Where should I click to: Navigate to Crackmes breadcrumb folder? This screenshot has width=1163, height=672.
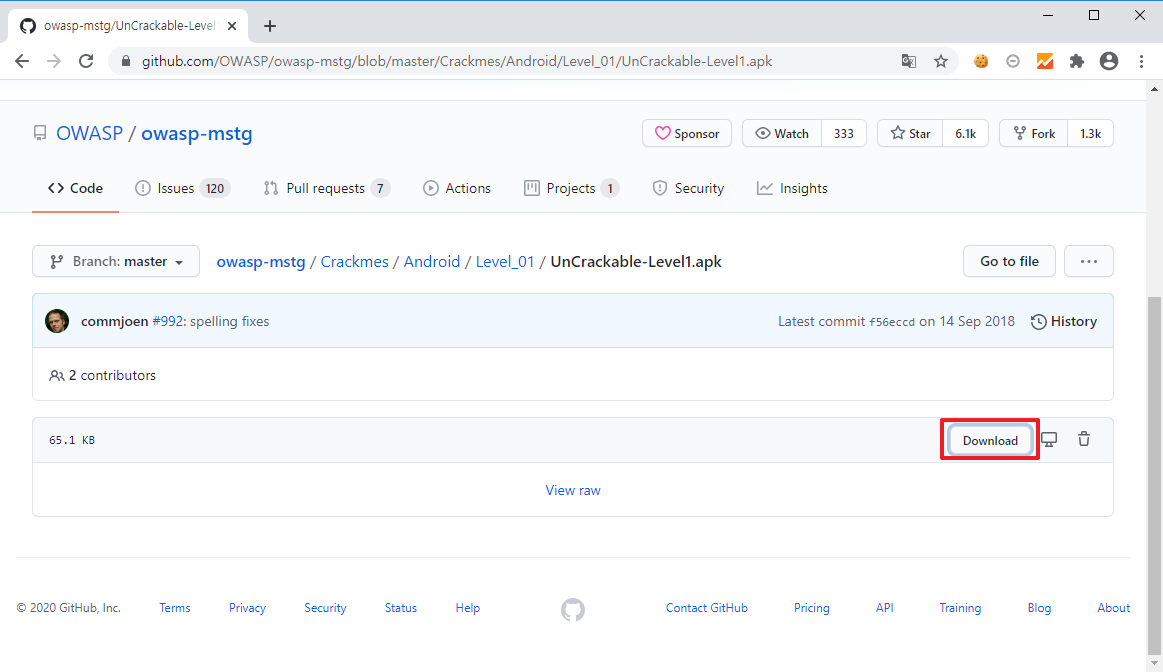click(x=355, y=262)
